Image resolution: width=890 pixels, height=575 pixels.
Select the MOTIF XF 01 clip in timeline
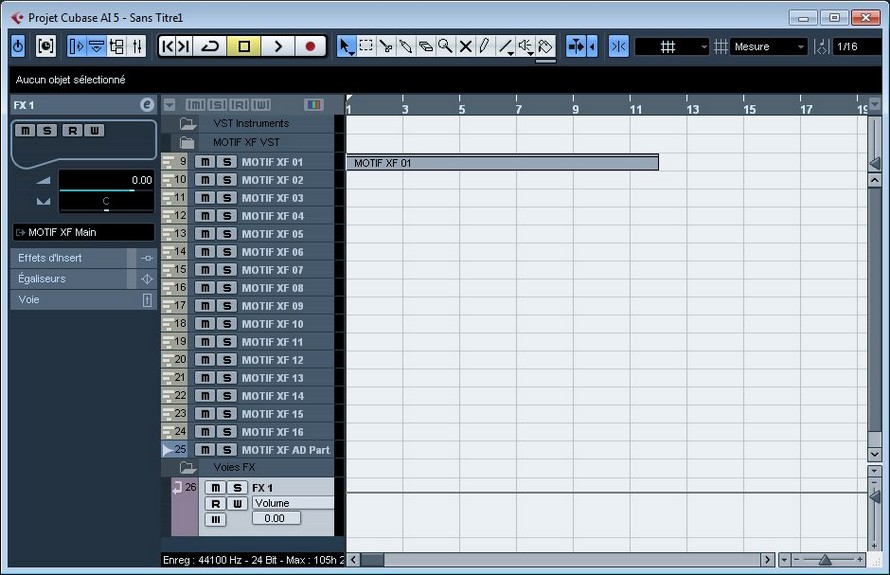click(502, 162)
